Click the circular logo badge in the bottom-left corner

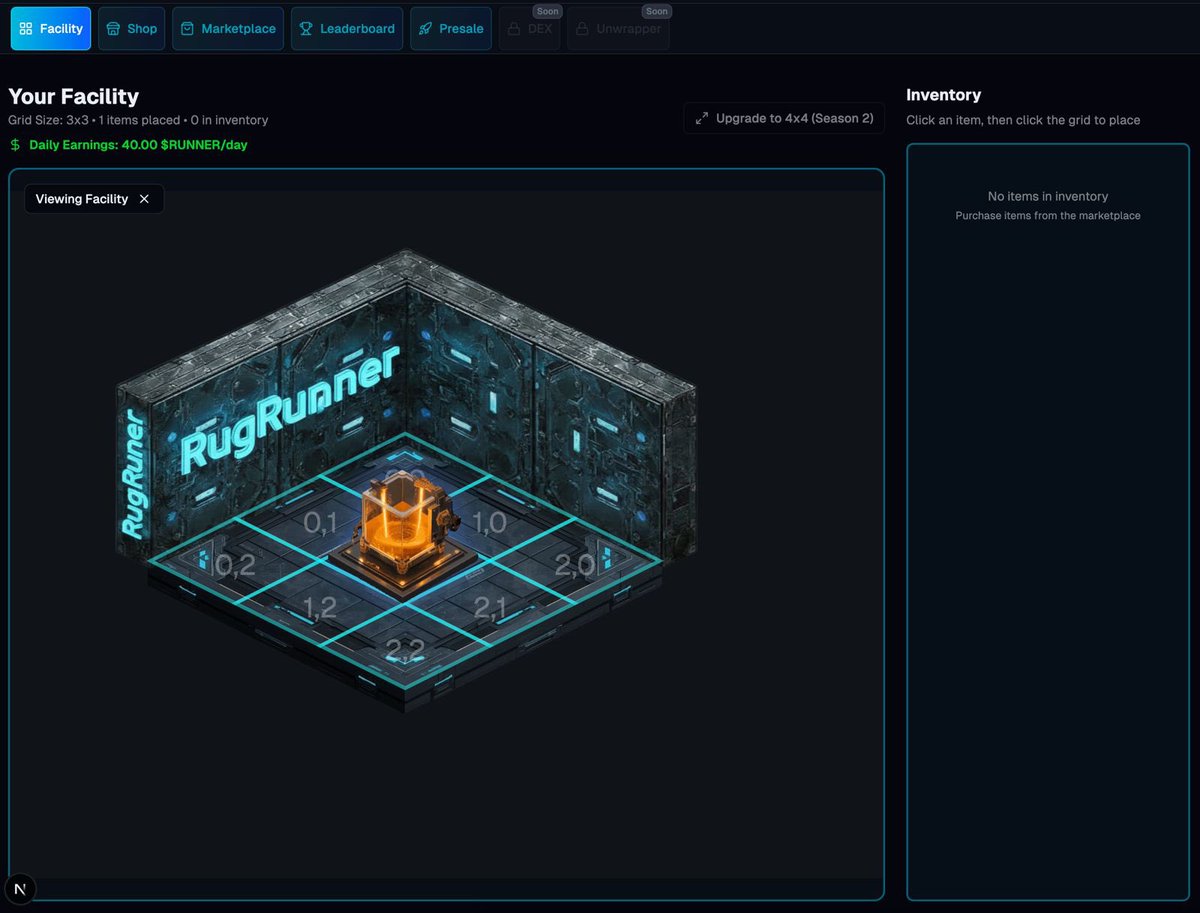(20, 888)
